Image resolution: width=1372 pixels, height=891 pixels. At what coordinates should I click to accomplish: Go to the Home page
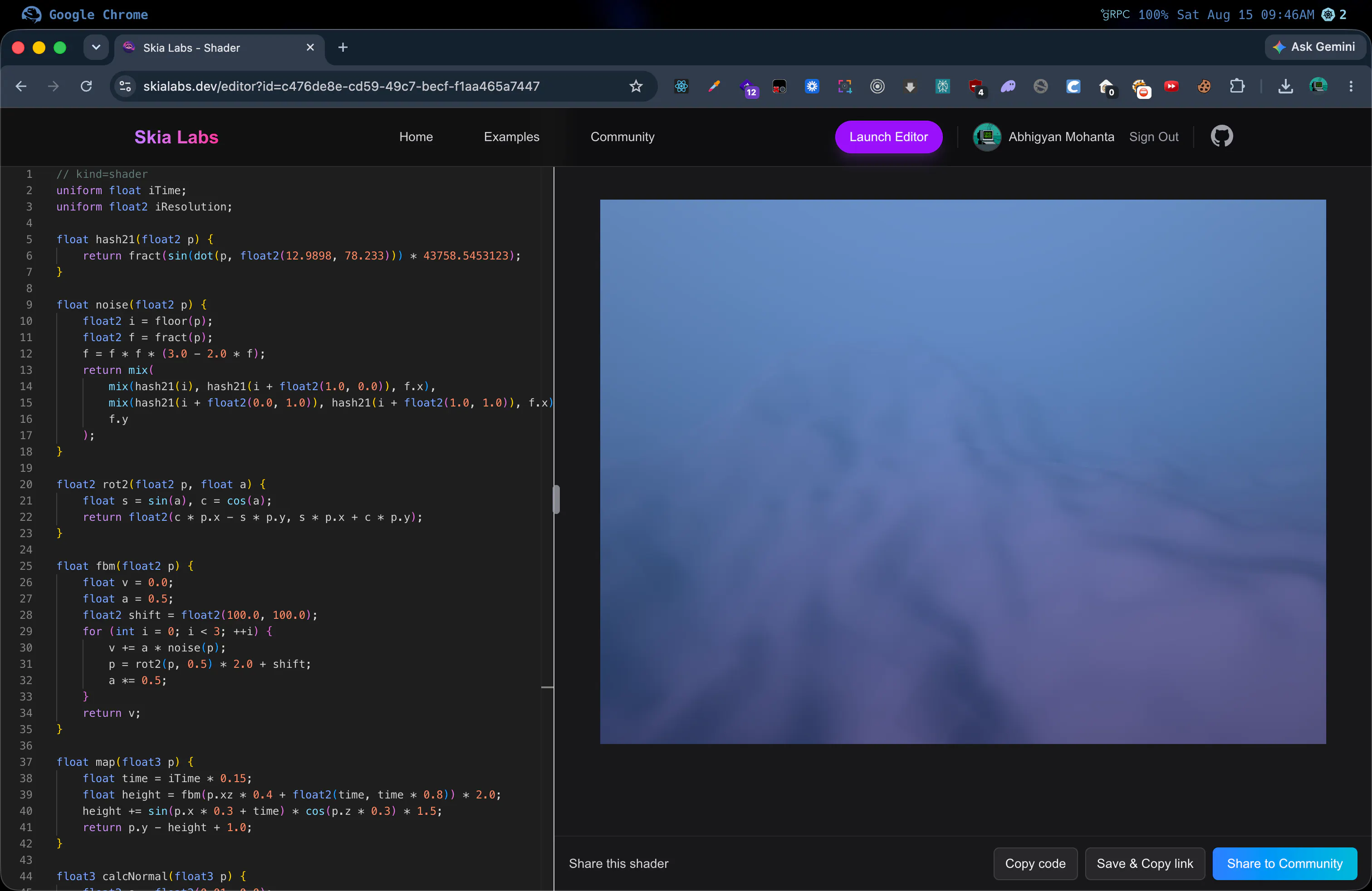tap(416, 137)
